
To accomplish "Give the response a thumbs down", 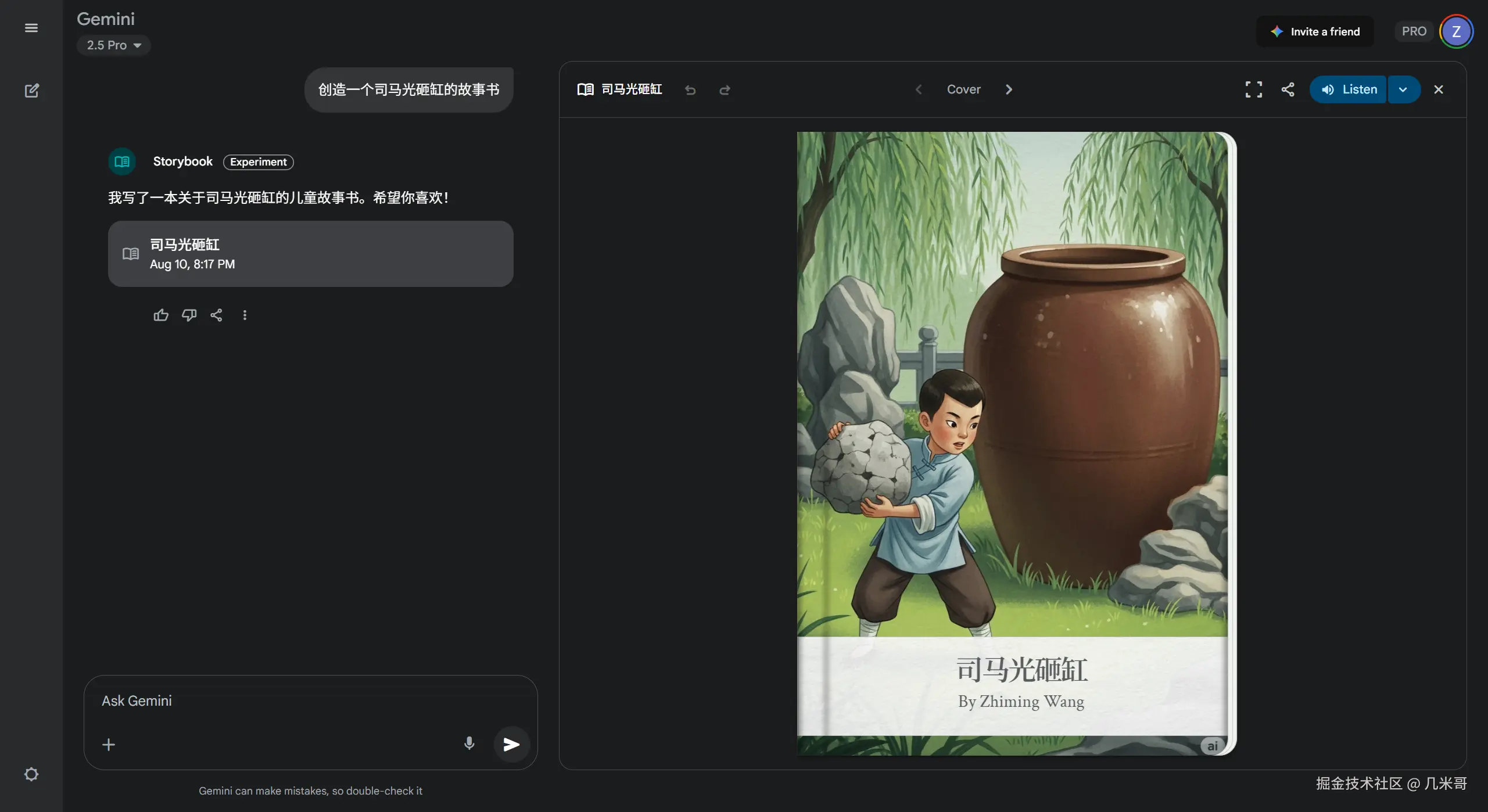I will pyautogui.click(x=188, y=314).
